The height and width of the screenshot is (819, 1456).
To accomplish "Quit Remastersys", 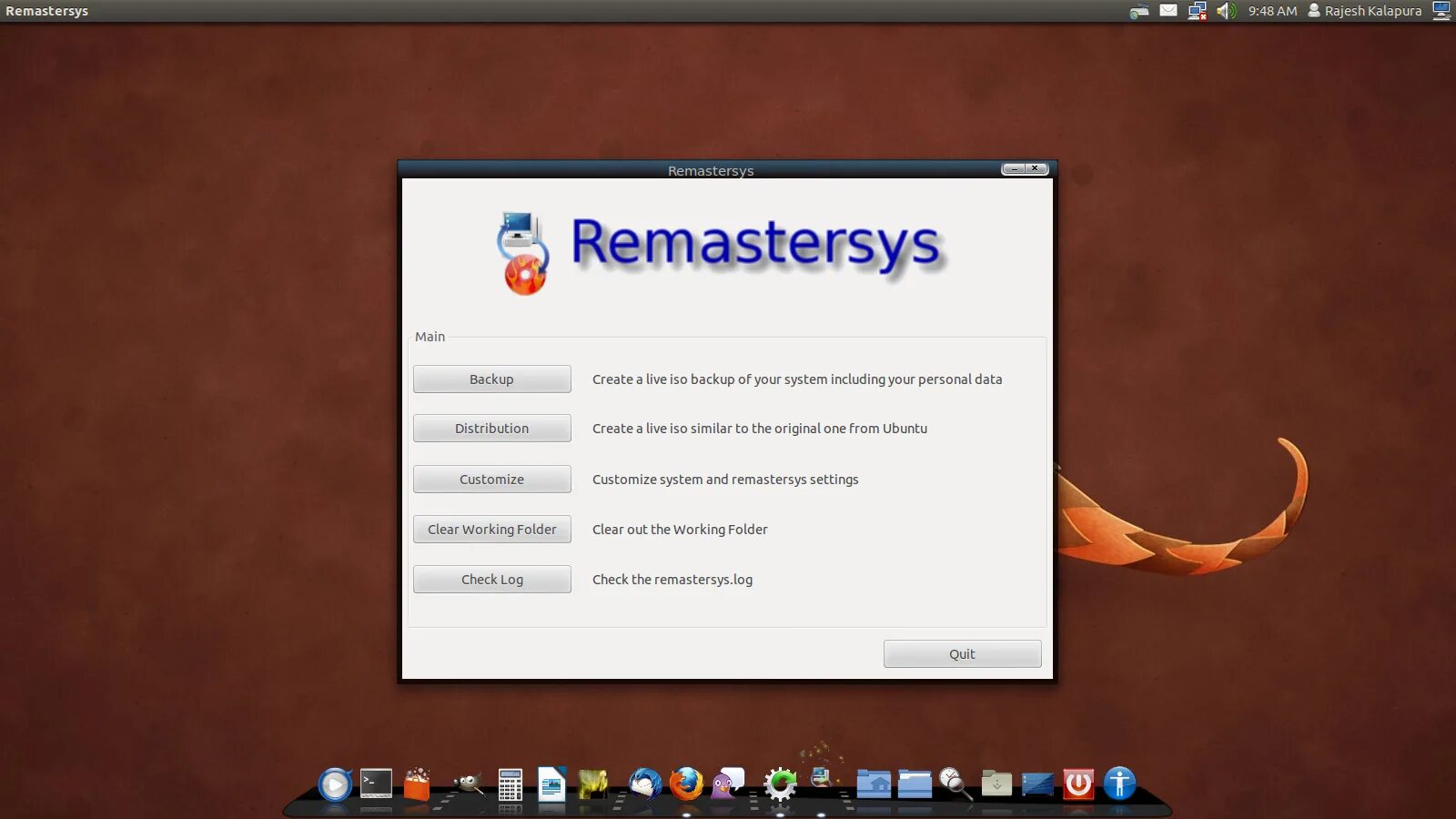I will click(962, 654).
